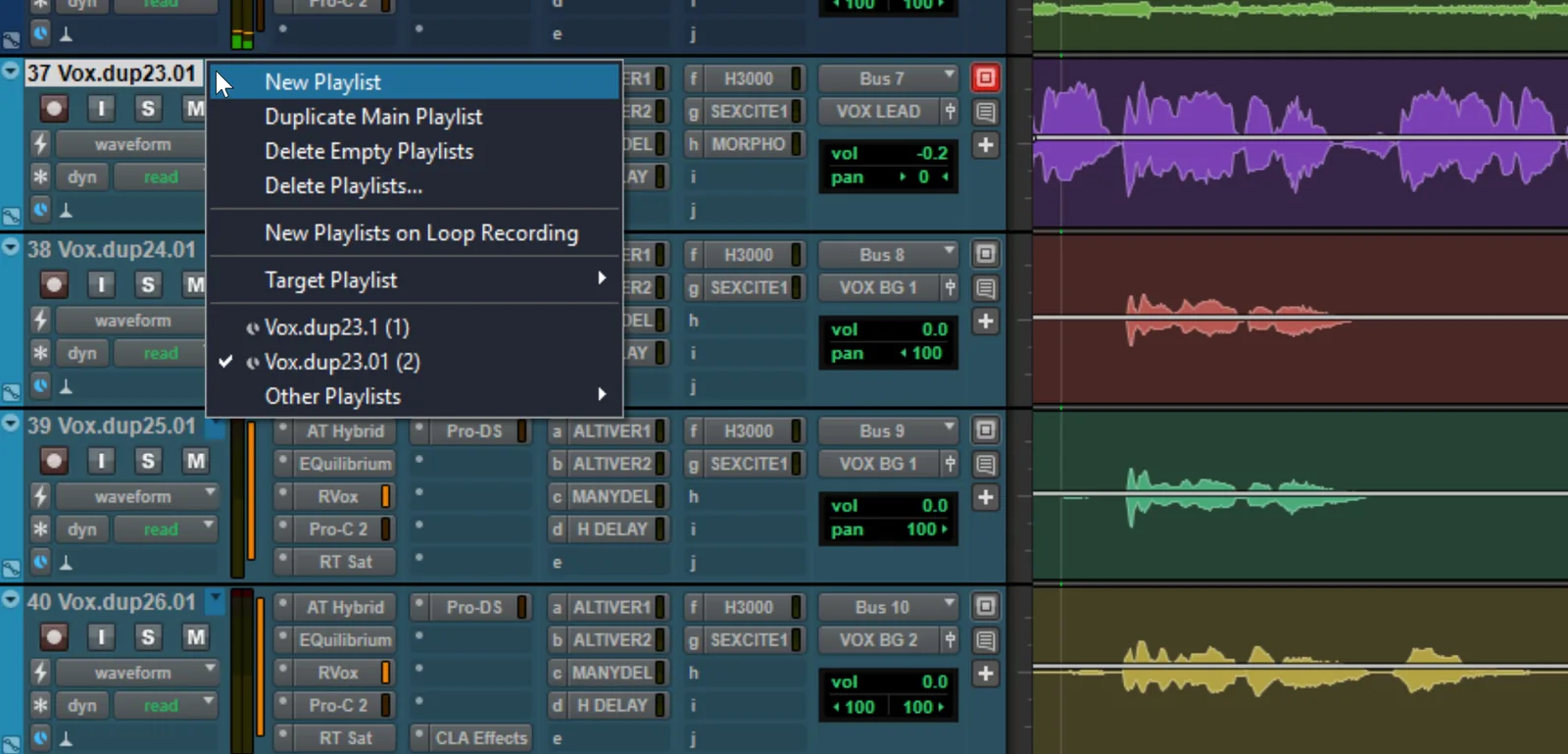Toggle input monitoring on track 39
This screenshot has width=1568, height=754.
[101, 461]
